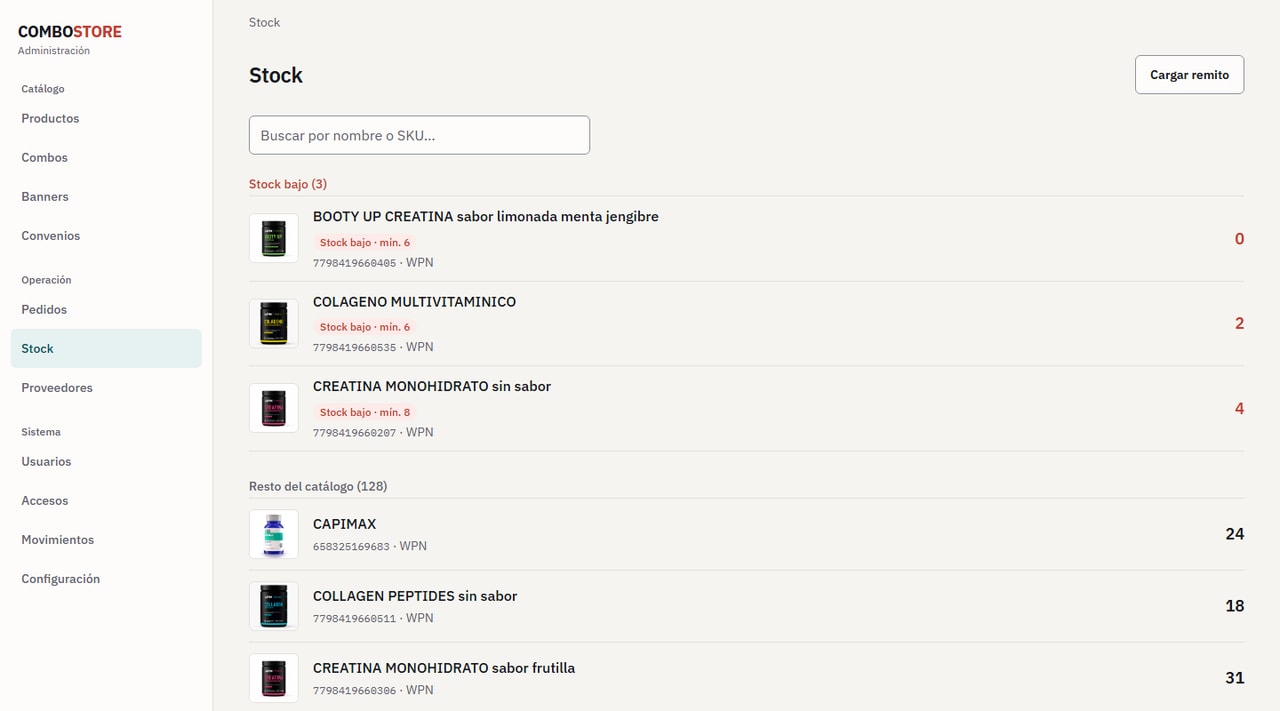The image size is (1280, 711).
Task: Click SKU 7798419660535 under COLAGENO MULTIVITAMINICO
Action: click(x=355, y=348)
